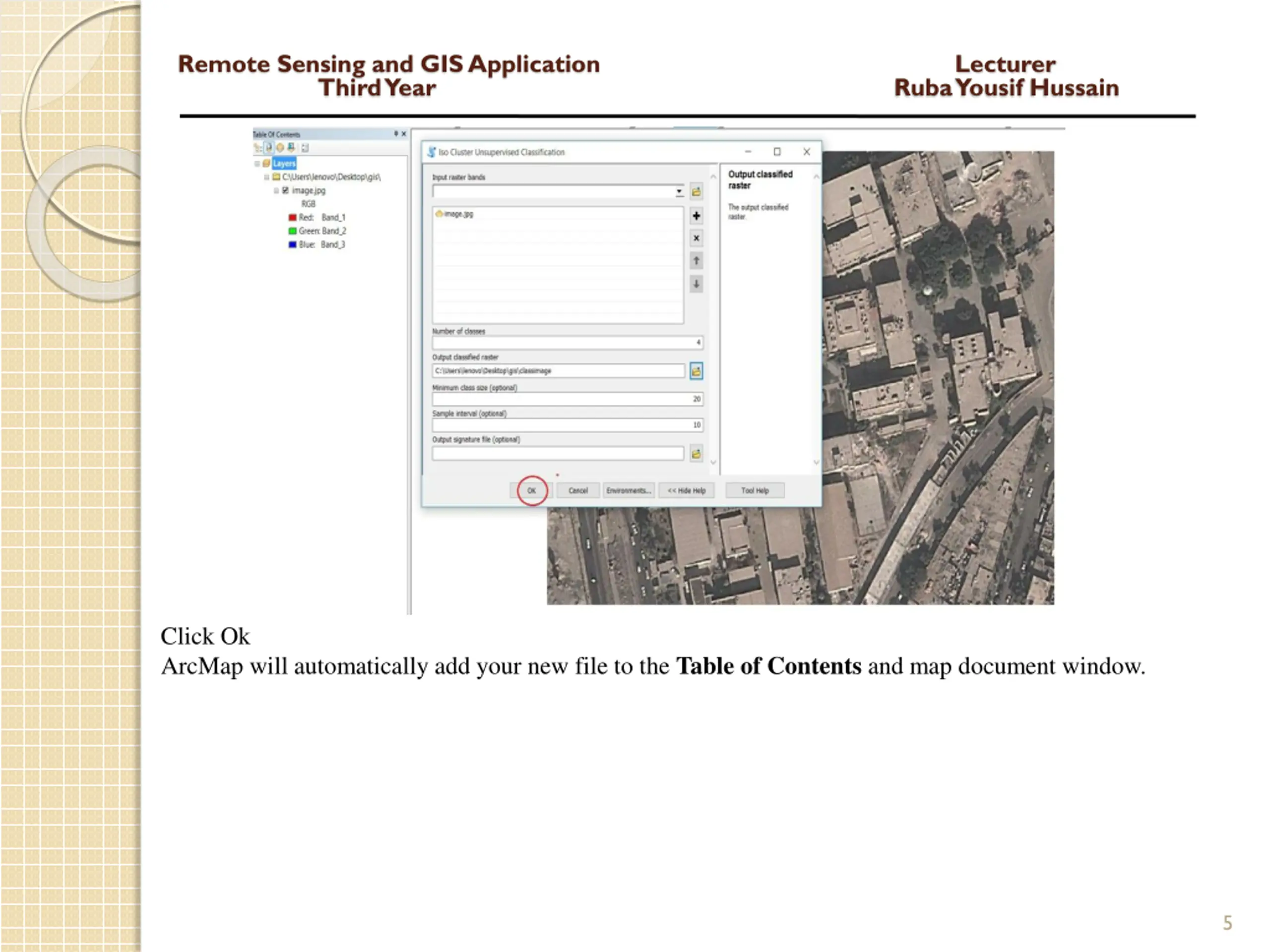Image resolution: width=1270 pixels, height=952 pixels.
Task: Click the green Band_2 color swatch
Action: click(292, 231)
